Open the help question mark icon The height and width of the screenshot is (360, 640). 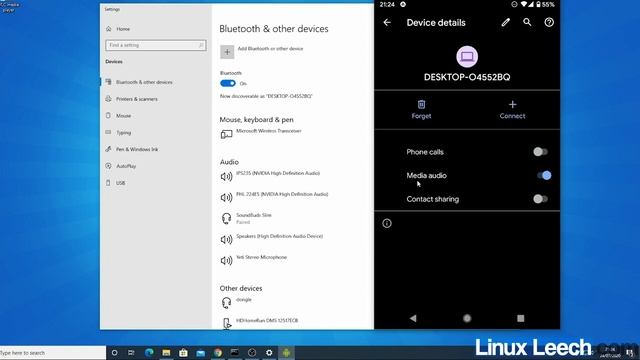549,22
